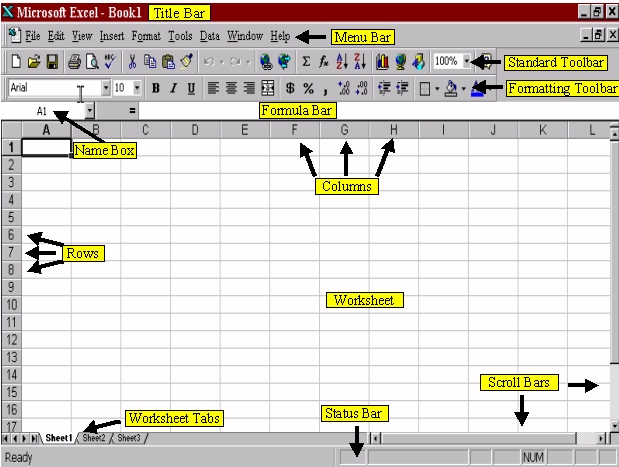Click the Save icon in the standard toolbar
The width and height of the screenshot is (619, 467).
(52, 62)
